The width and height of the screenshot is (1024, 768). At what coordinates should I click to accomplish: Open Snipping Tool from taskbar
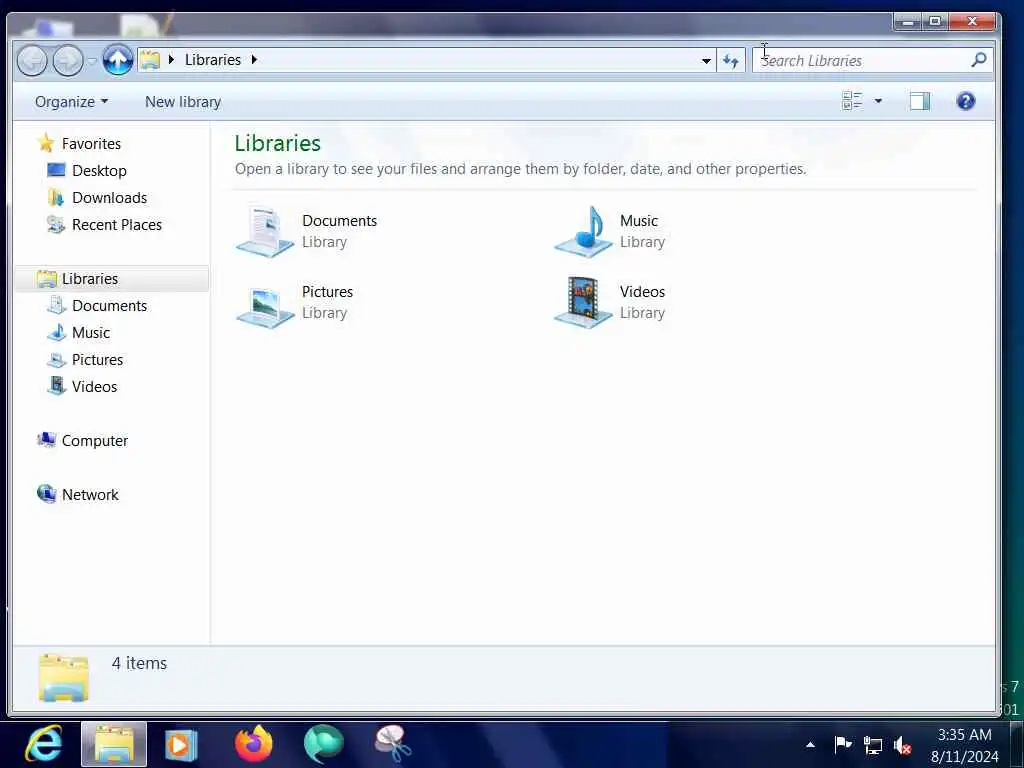pos(393,744)
